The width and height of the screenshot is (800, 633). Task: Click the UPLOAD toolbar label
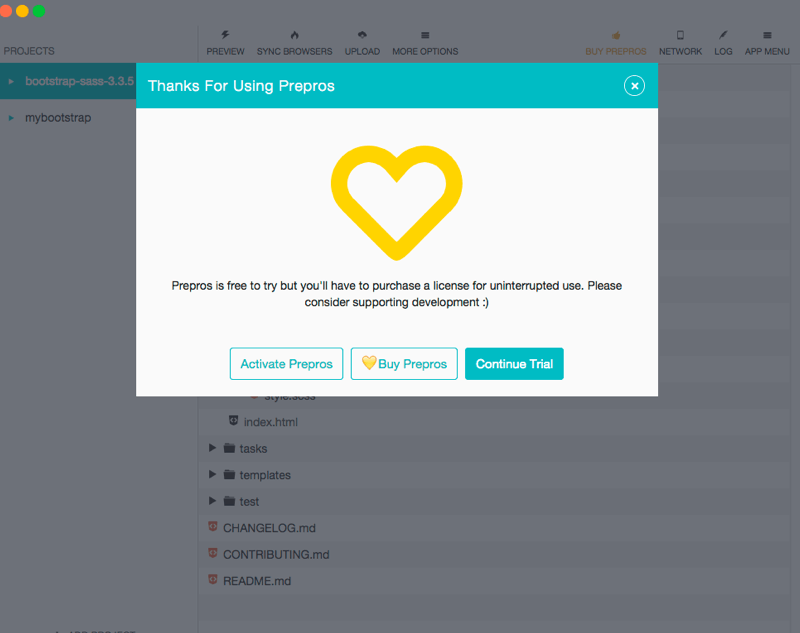point(362,52)
